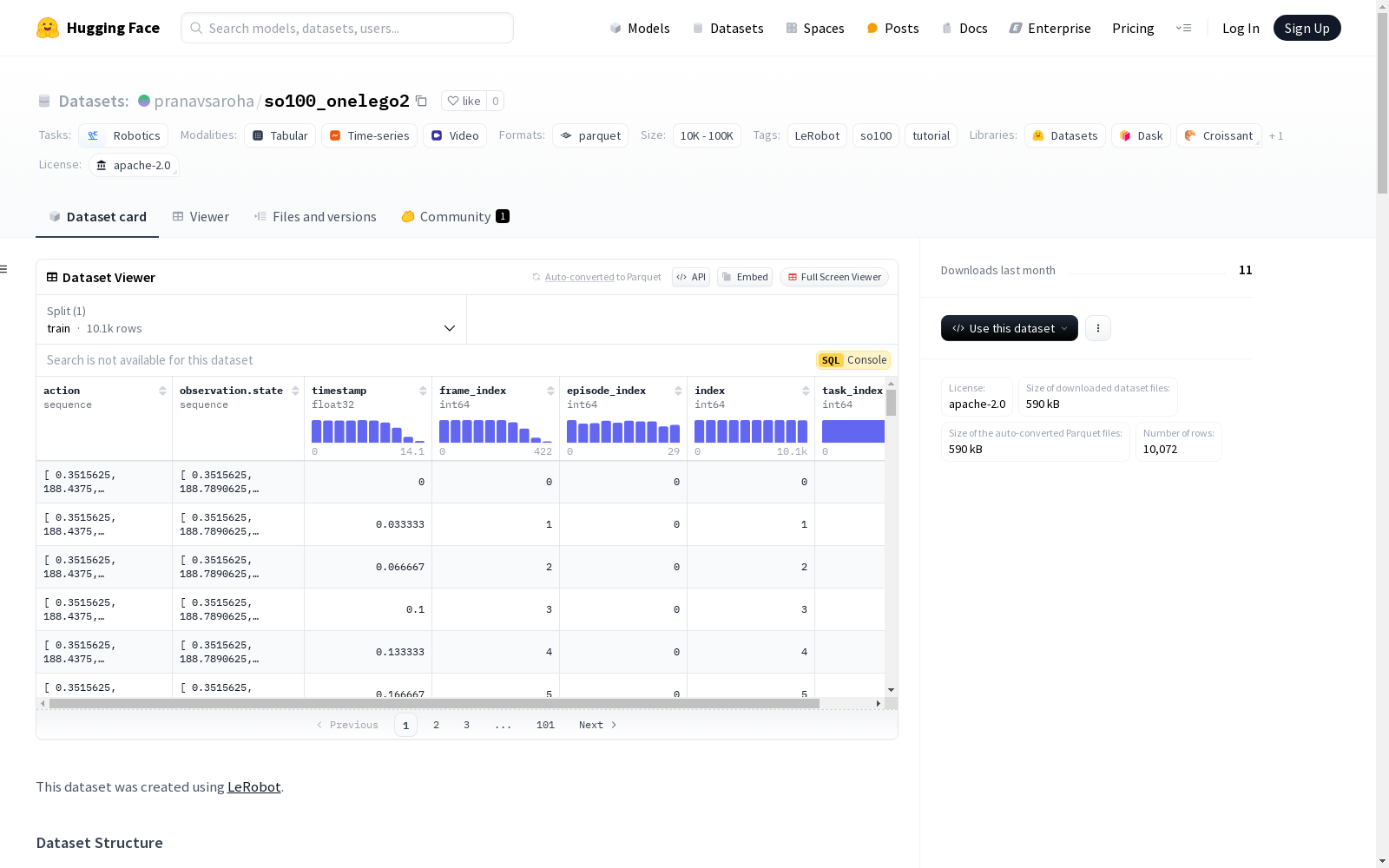The width and height of the screenshot is (1389, 868).
Task: Open the Croissant library tag
Action: (x=1219, y=135)
